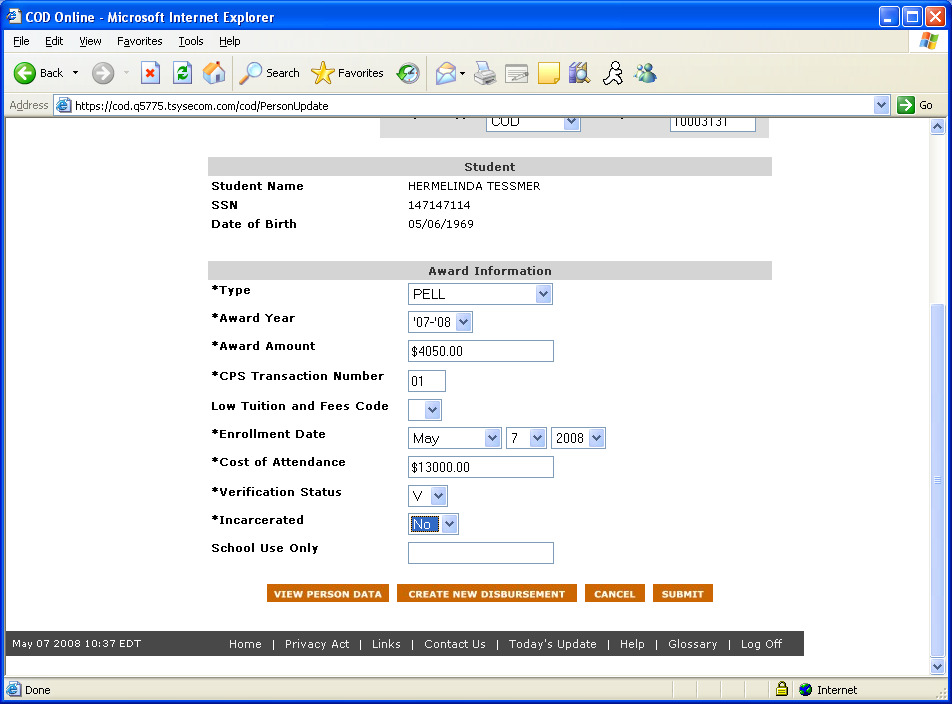Open the Today's Update footer link

tap(552, 644)
